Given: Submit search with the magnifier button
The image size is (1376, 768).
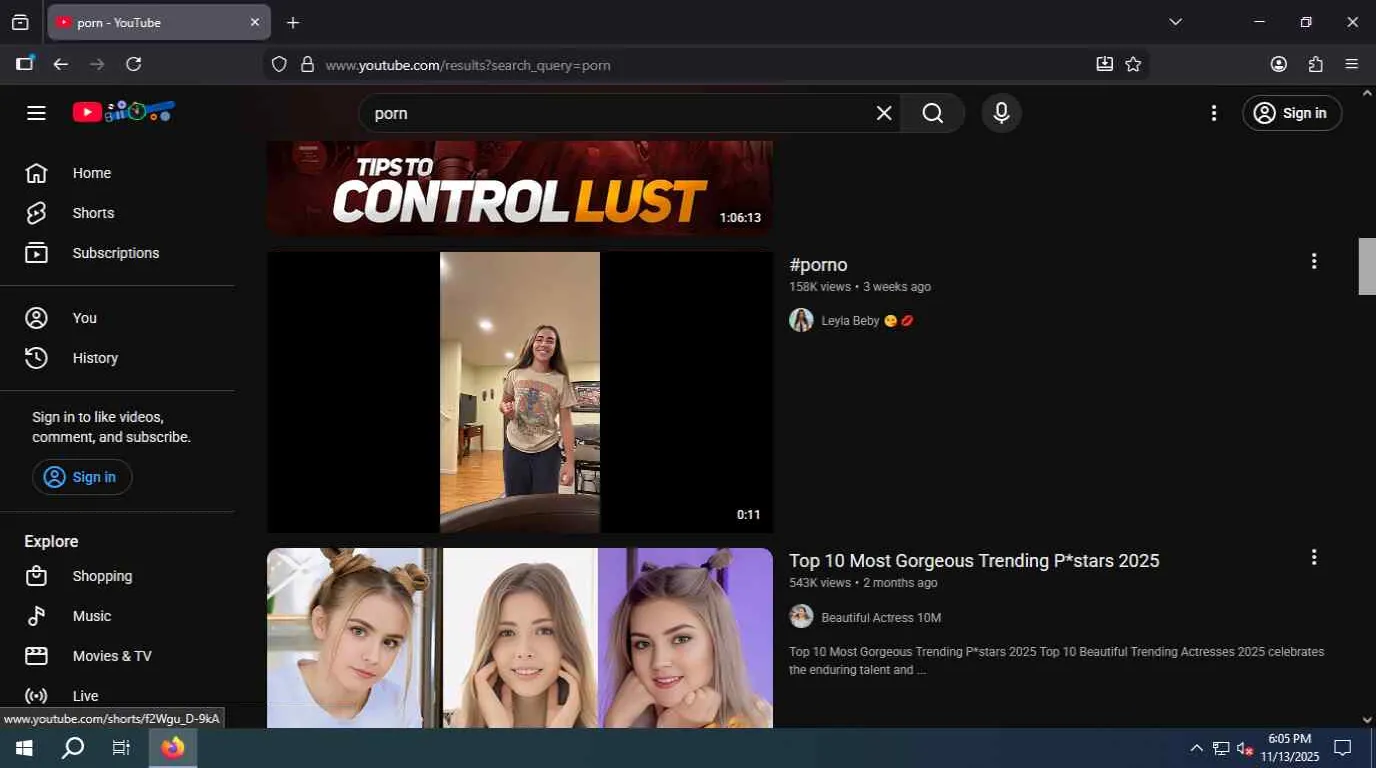Looking at the screenshot, I should tap(933, 113).
